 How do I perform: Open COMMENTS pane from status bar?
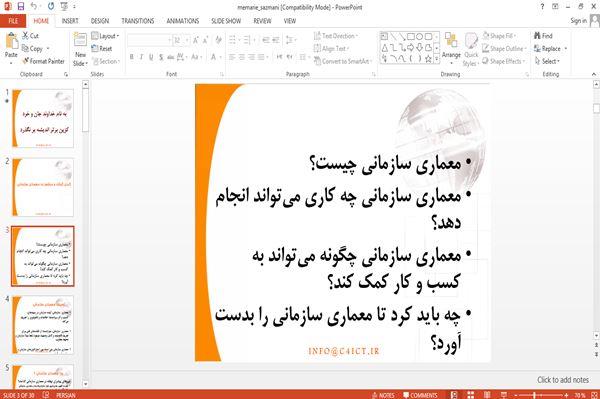[420, 395]
